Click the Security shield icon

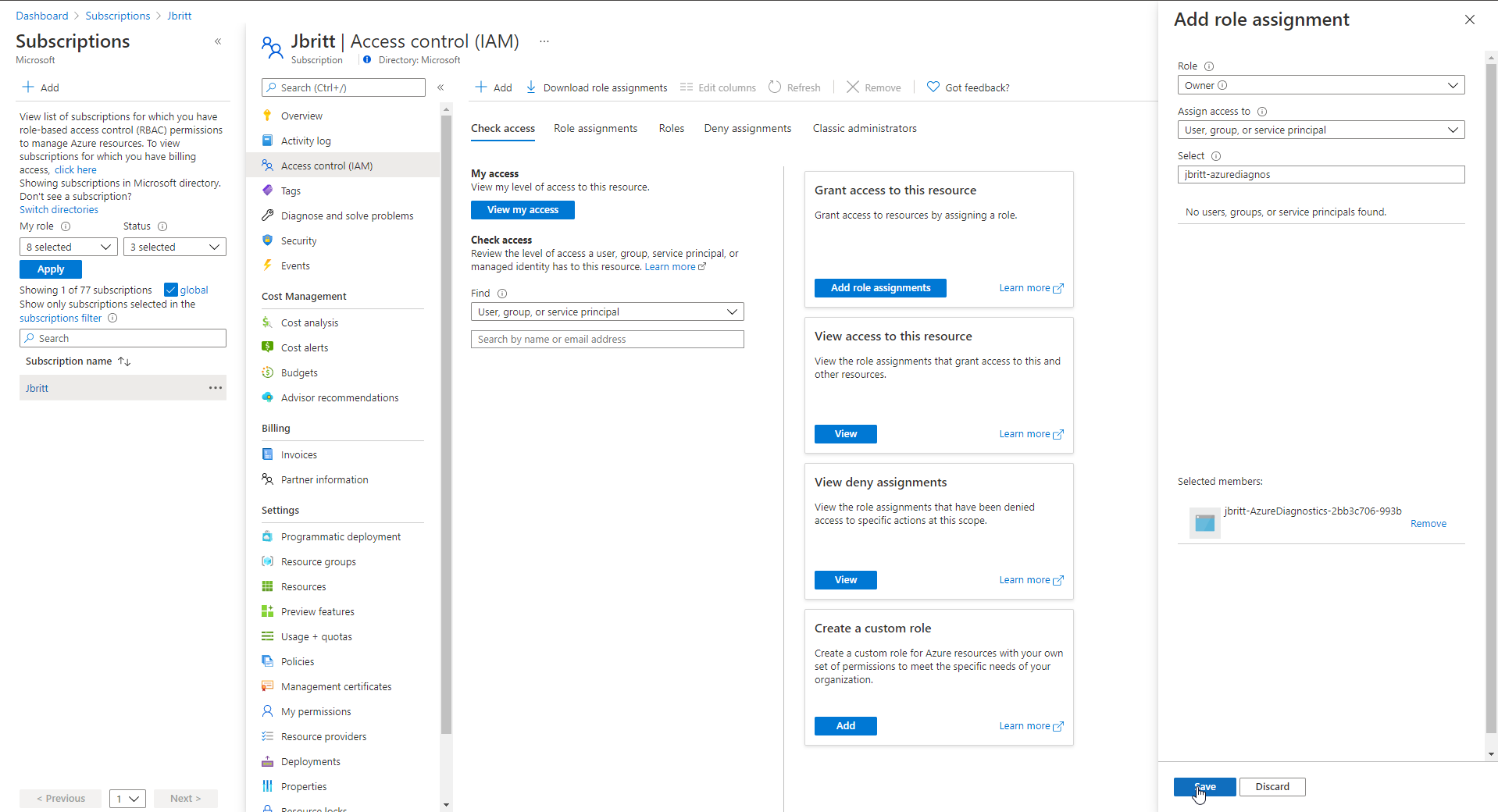point(267,240)
